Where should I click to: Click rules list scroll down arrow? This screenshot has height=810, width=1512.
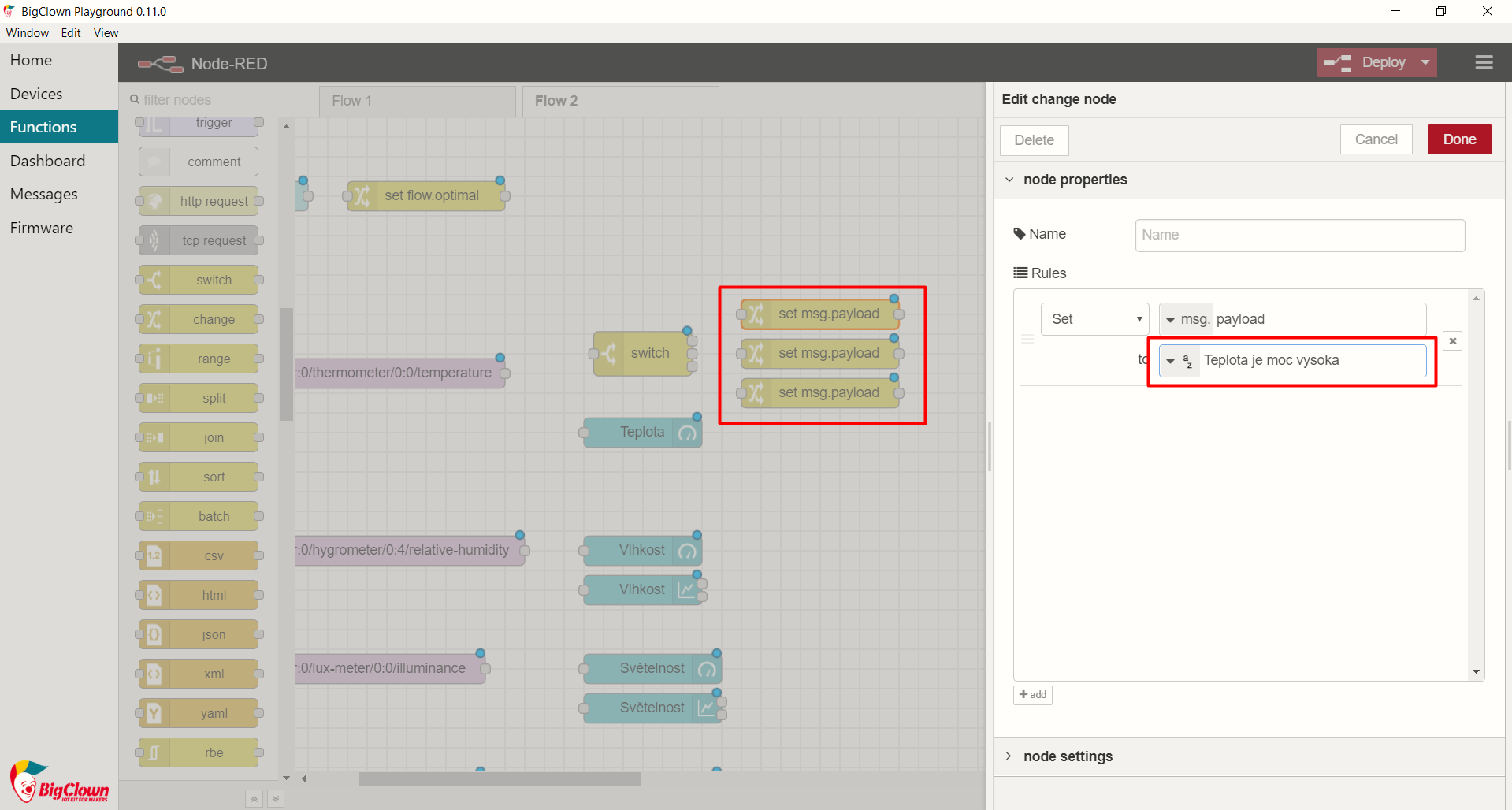1476,672
